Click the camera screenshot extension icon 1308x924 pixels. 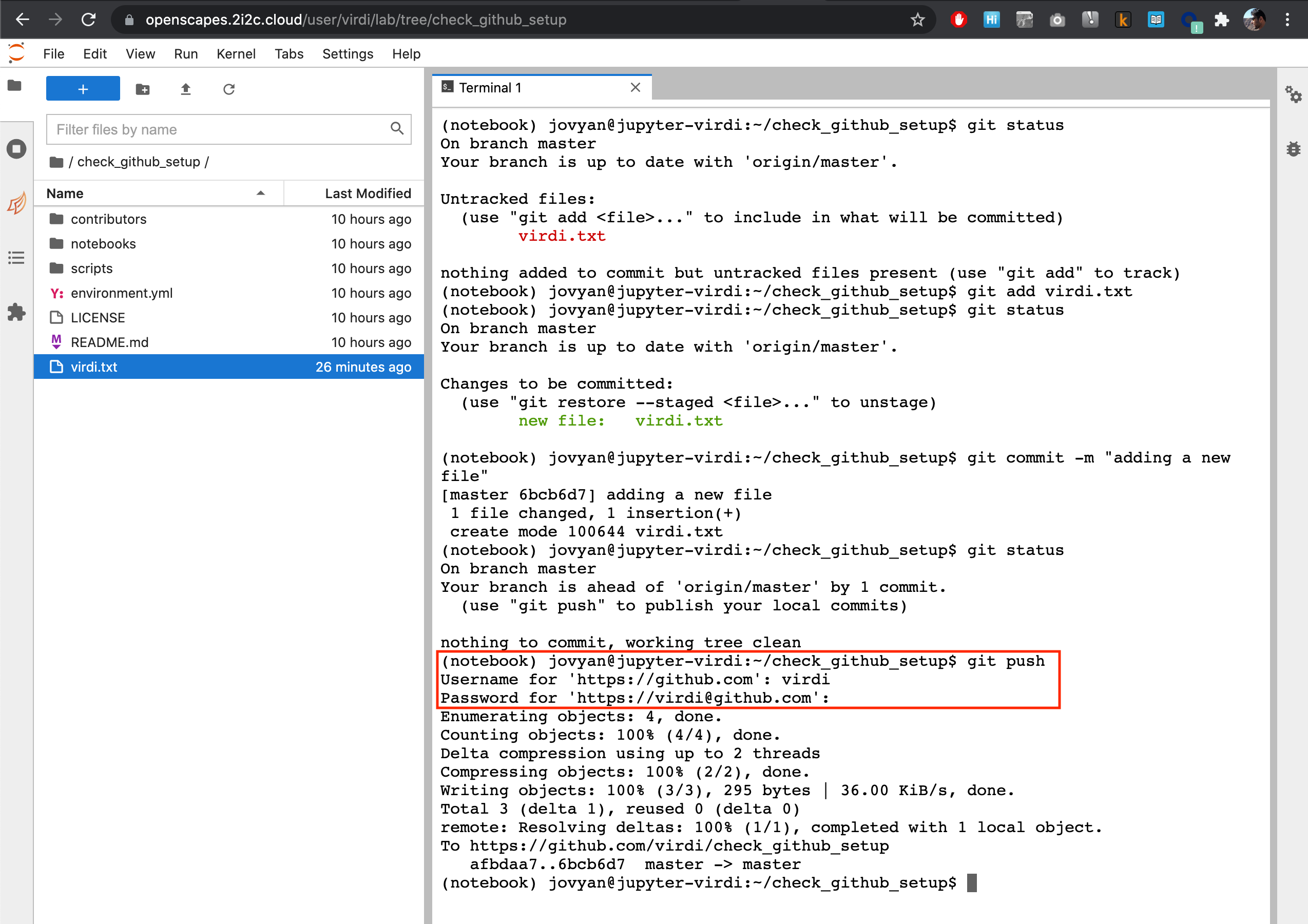click(1057, 20)
